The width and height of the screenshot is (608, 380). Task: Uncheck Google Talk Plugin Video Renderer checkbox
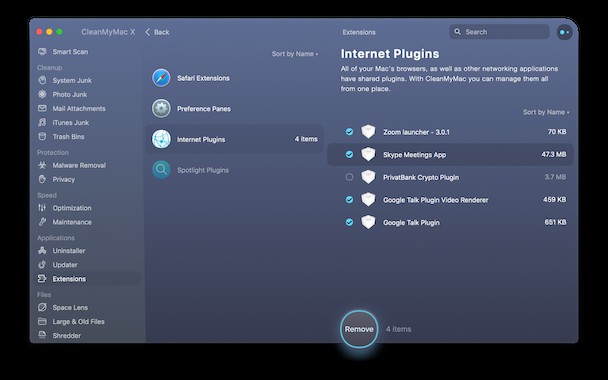tap(349, 200)
